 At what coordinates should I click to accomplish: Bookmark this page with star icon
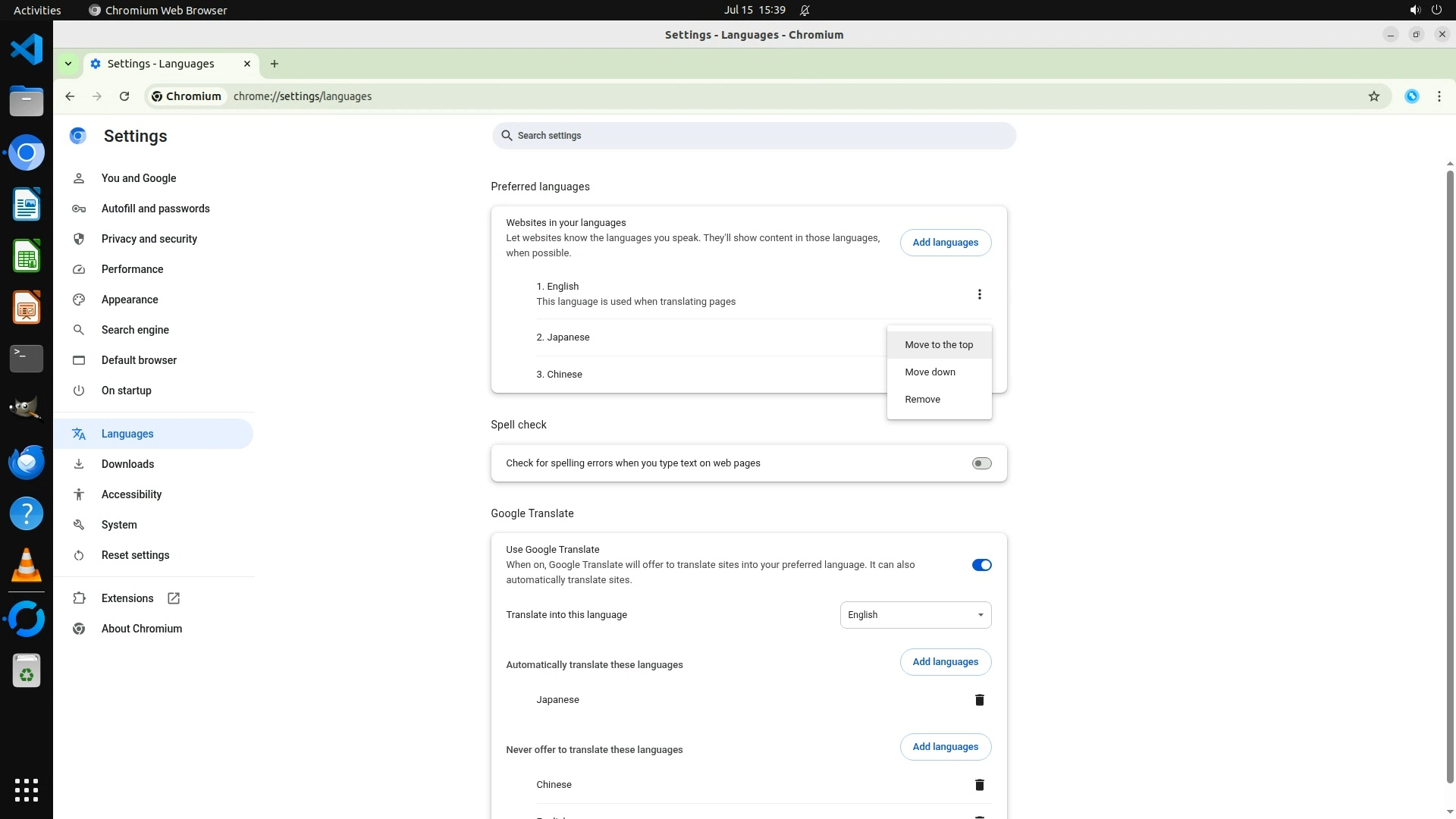(x=1373, y=96)
